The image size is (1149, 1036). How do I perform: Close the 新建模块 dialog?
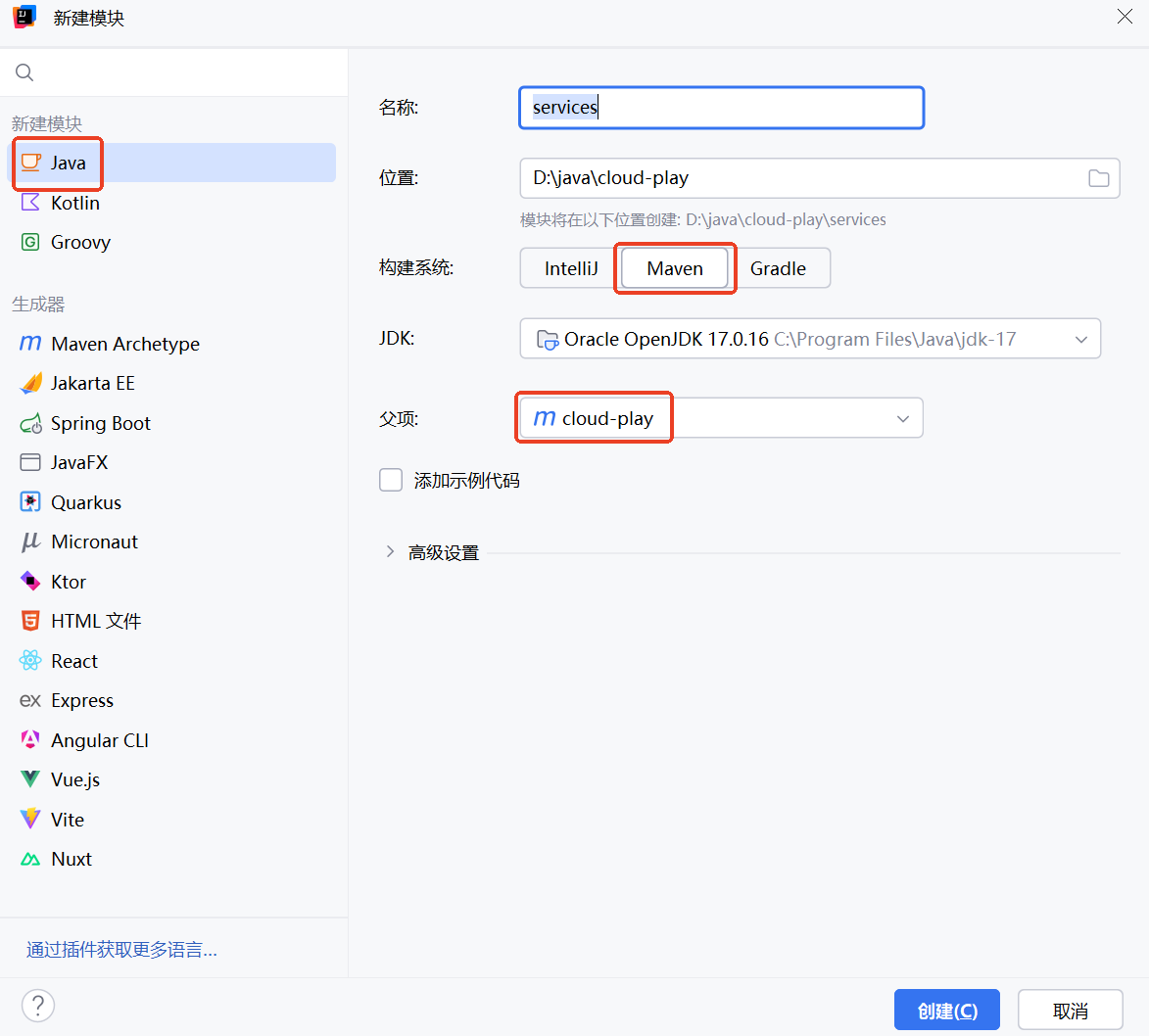click(1125, 16)
